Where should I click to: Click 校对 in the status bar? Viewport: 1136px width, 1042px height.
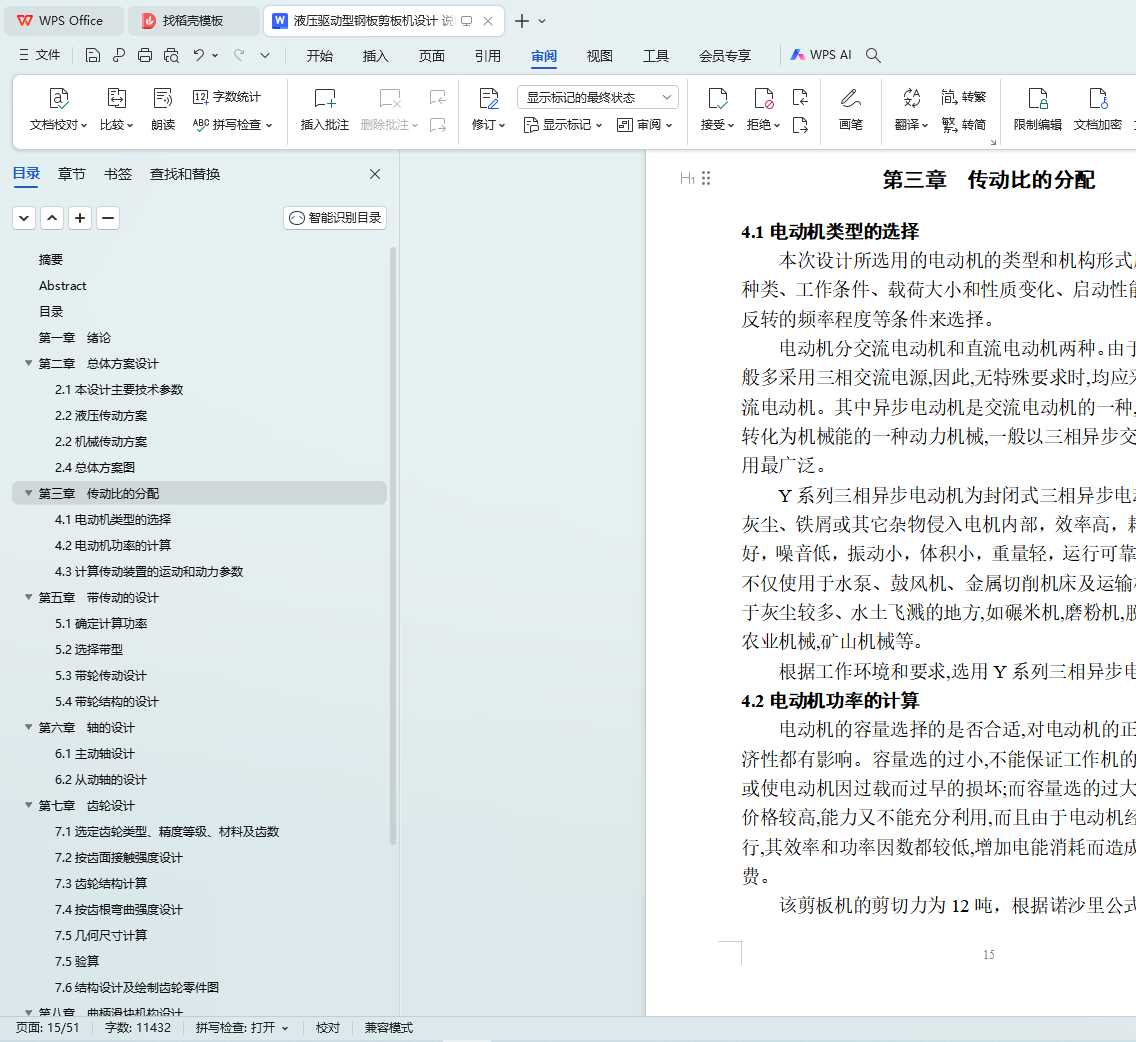[x=327, y=1028]
